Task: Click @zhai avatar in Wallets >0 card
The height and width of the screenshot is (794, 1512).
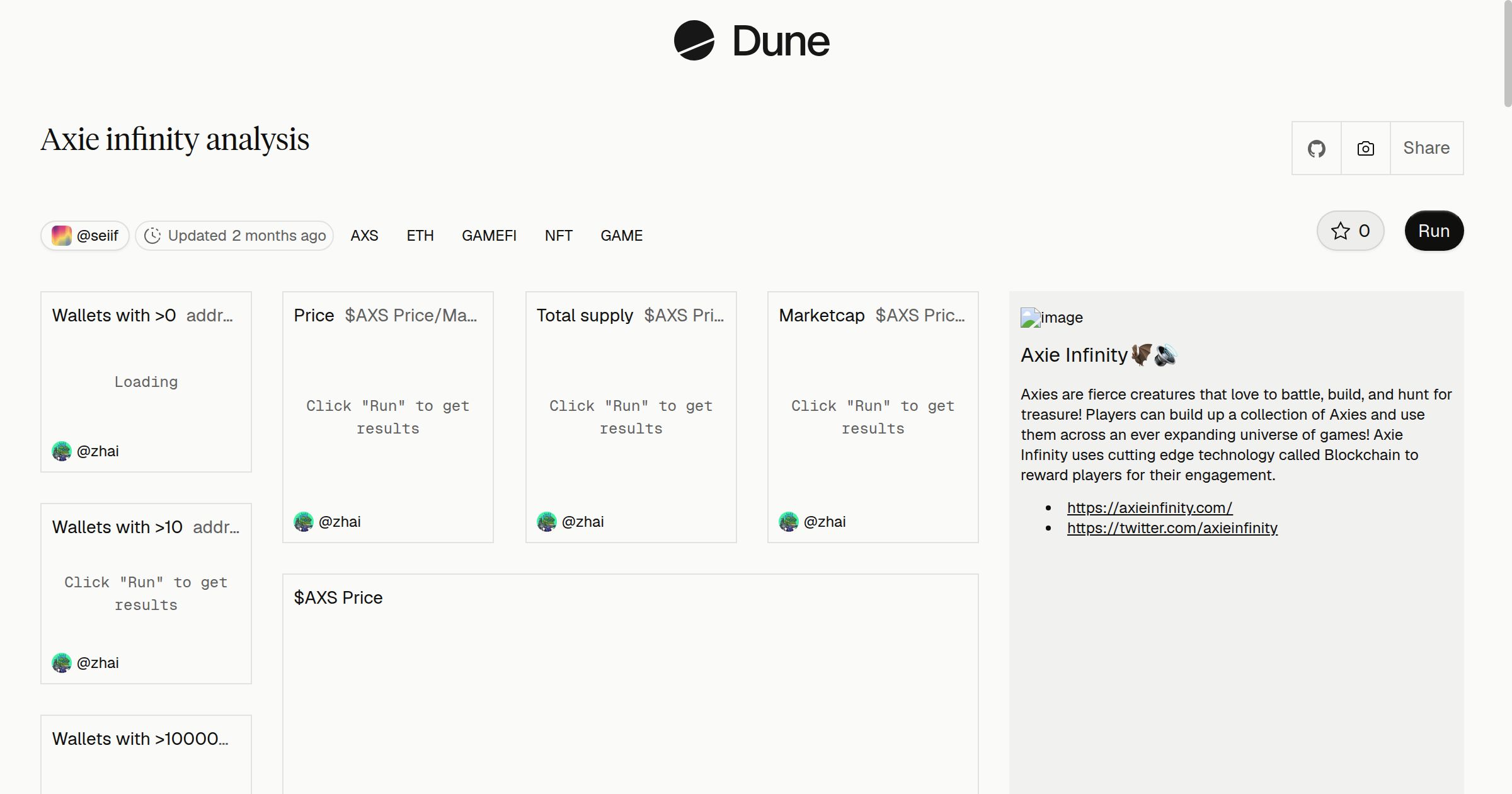Action: point(61,451)
